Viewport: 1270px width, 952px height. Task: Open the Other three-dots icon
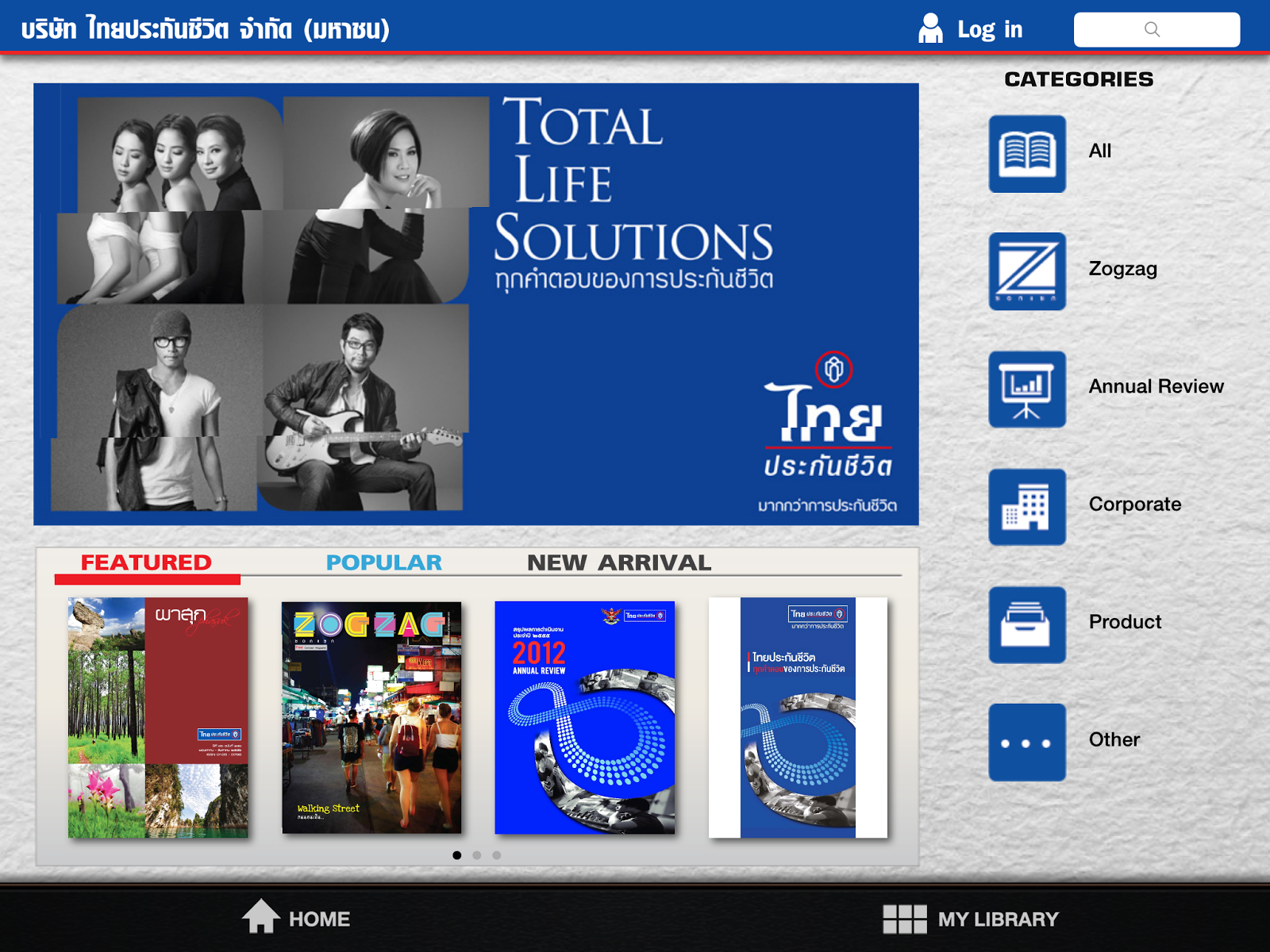pos(1027,743)
